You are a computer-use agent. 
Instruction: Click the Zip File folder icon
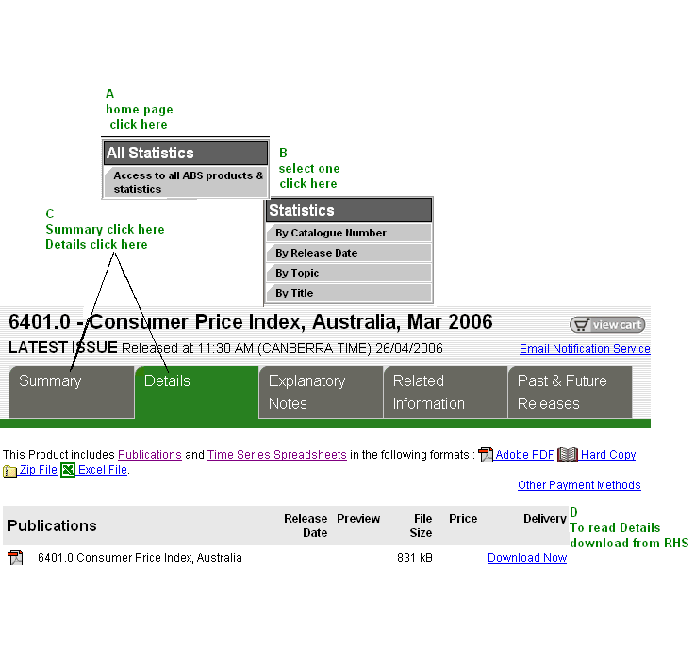10,471
